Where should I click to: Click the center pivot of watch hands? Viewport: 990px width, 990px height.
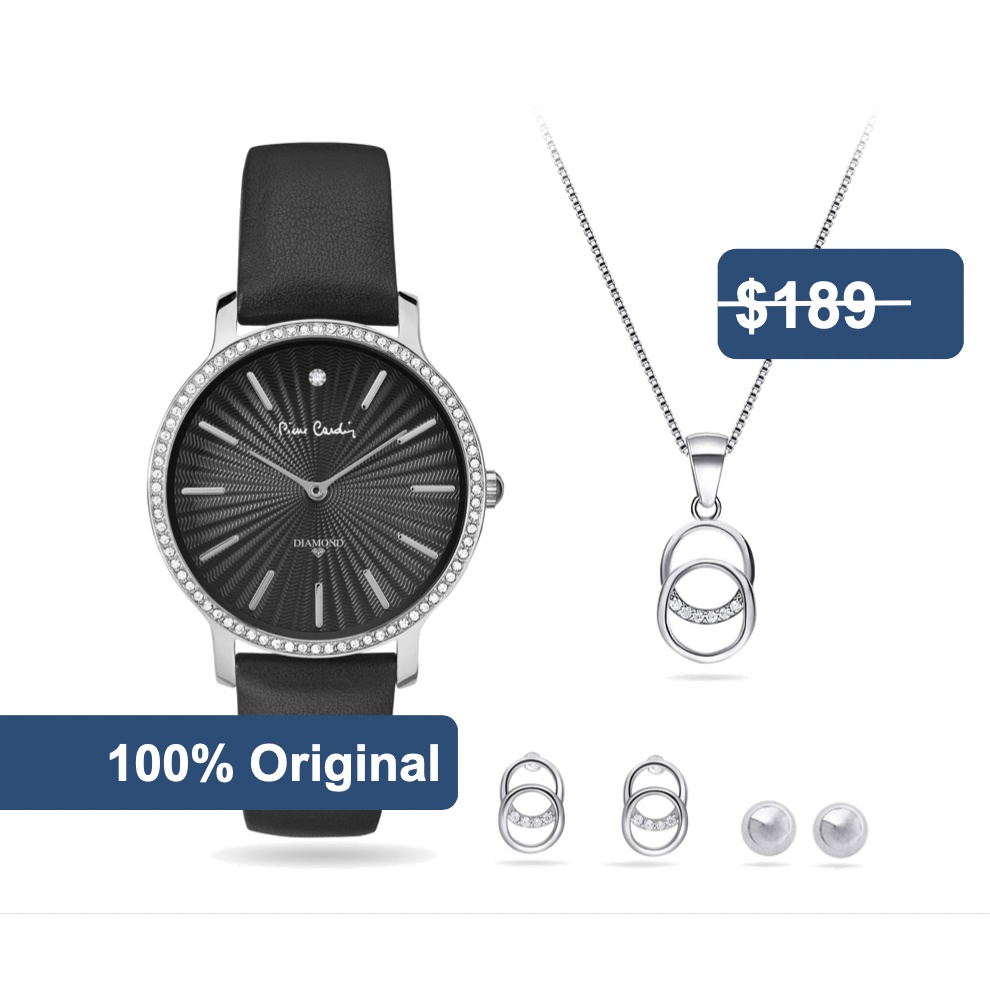click(316, 489)
